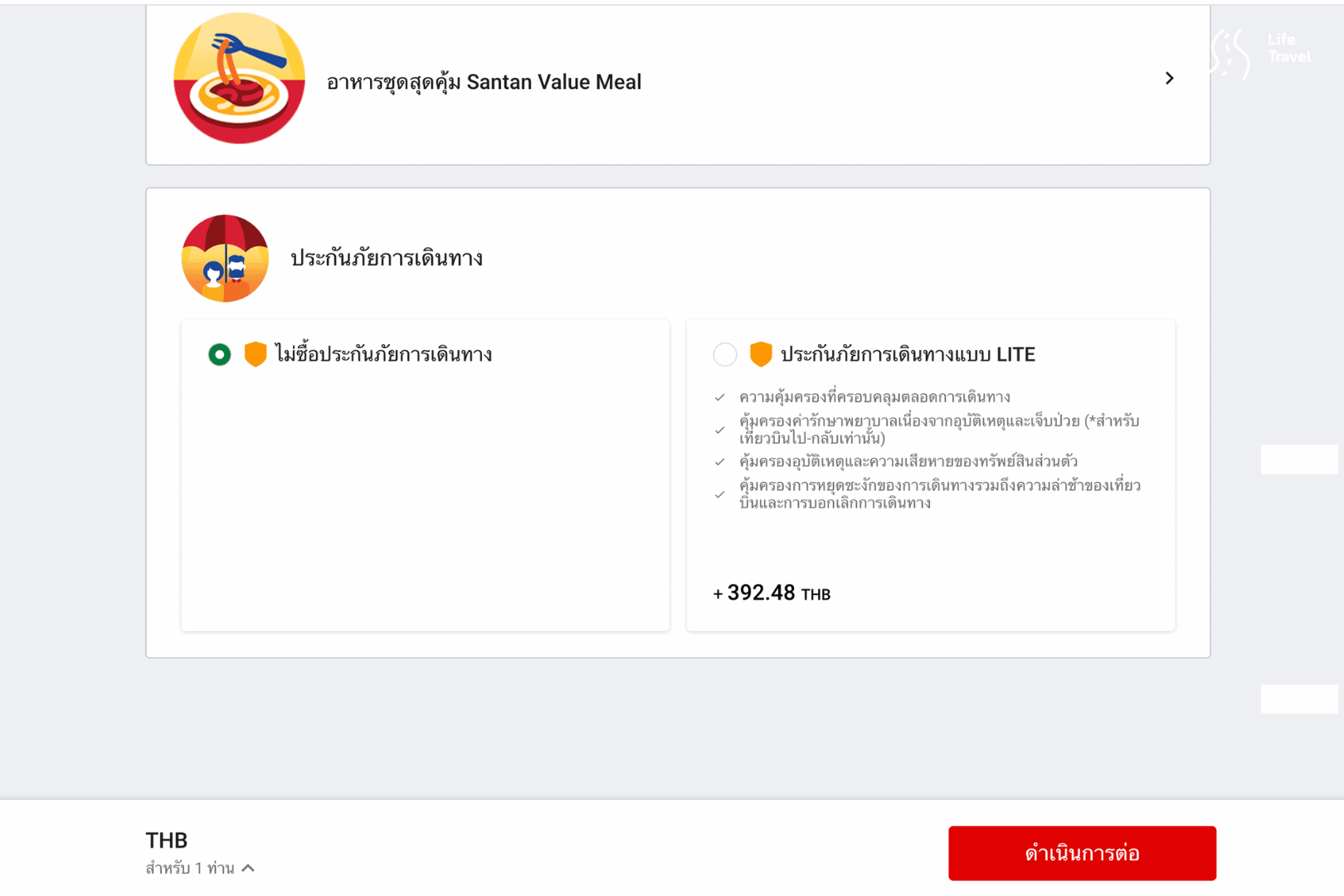Click the orange shield beside no-insurance option
Screen dimensions: 1344x896
(256, 353)
